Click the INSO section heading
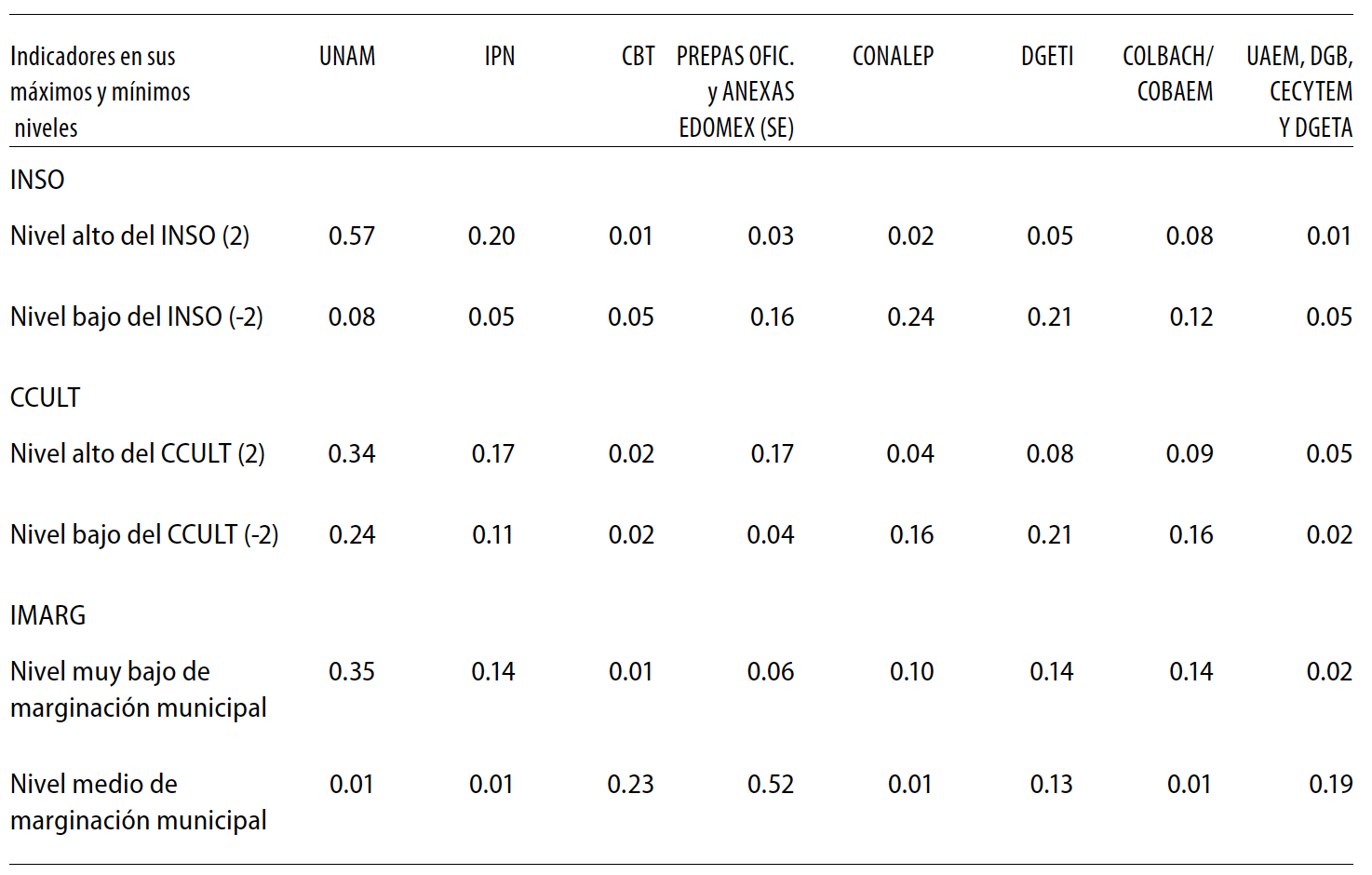1372x875 pixels. [x=37, y=180]
